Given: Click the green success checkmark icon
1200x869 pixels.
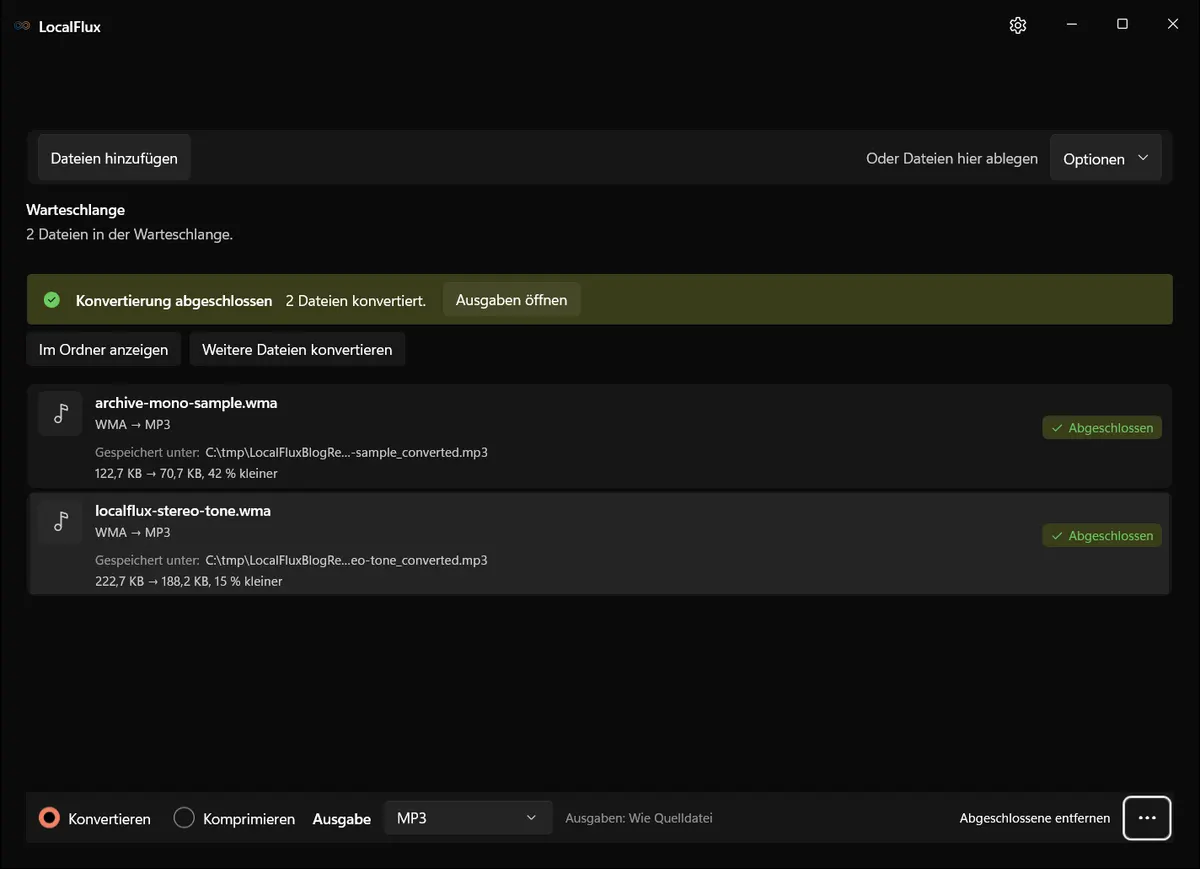Looking at the screenshot, I should 52,300.
